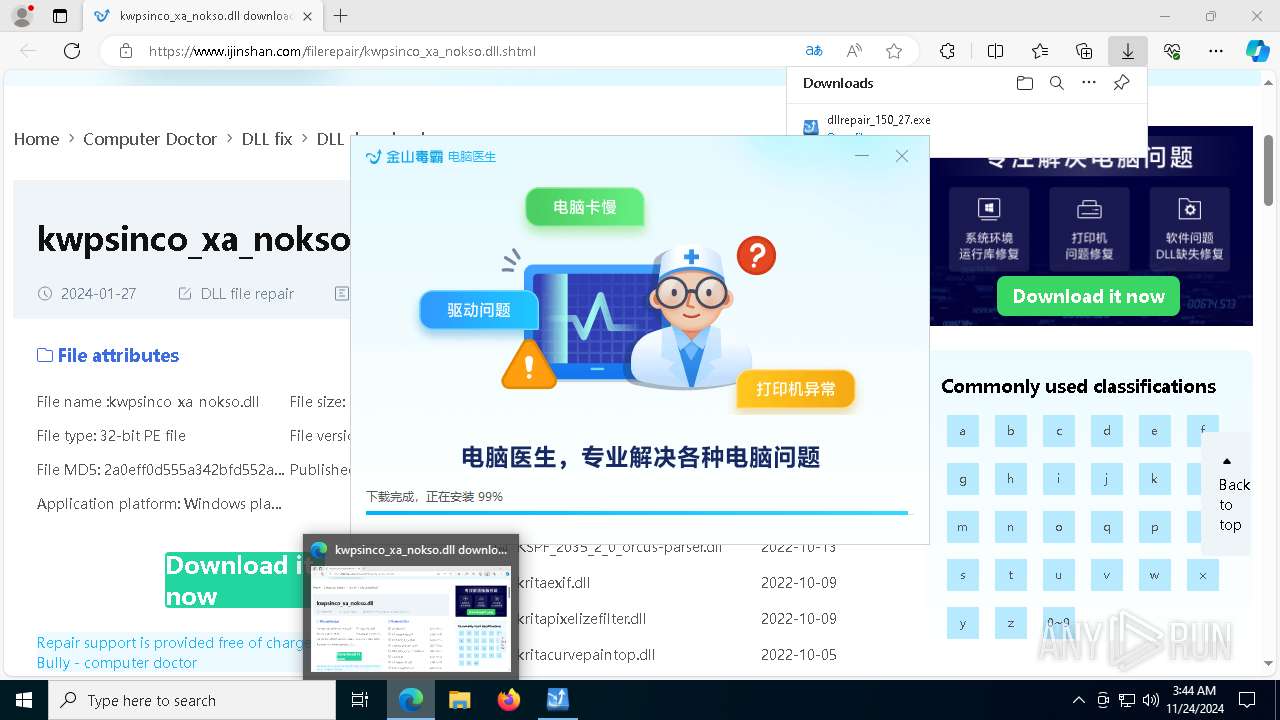
Task: Open the Edge profile avatar icon
Action: (21, 16)
